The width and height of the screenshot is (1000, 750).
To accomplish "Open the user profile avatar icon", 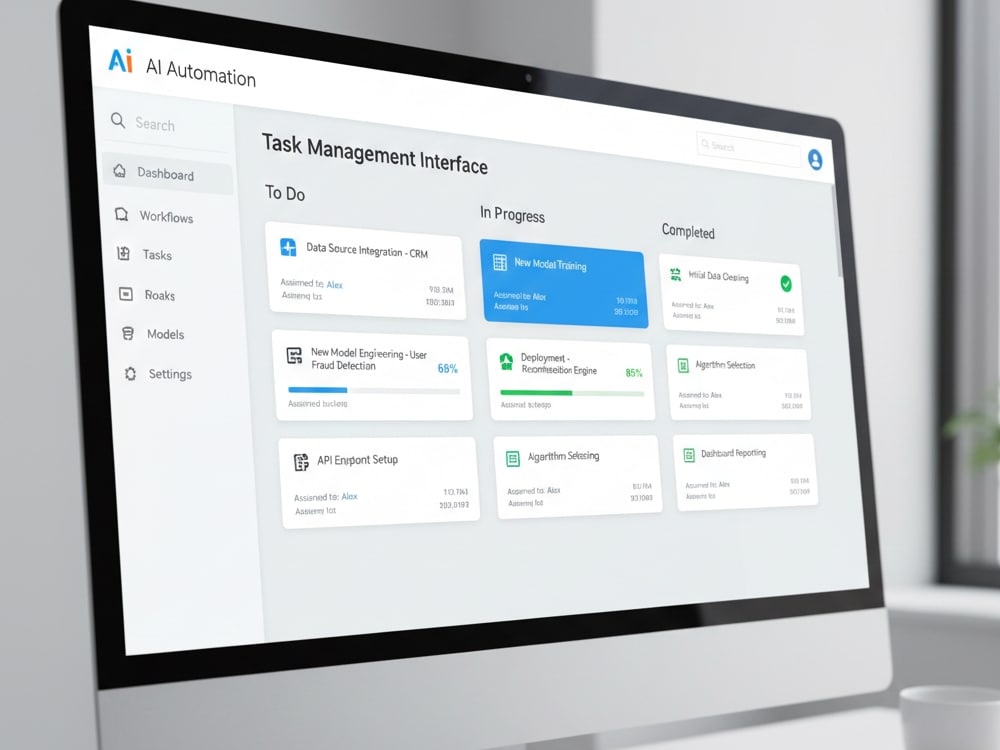I will click(815, 159).
